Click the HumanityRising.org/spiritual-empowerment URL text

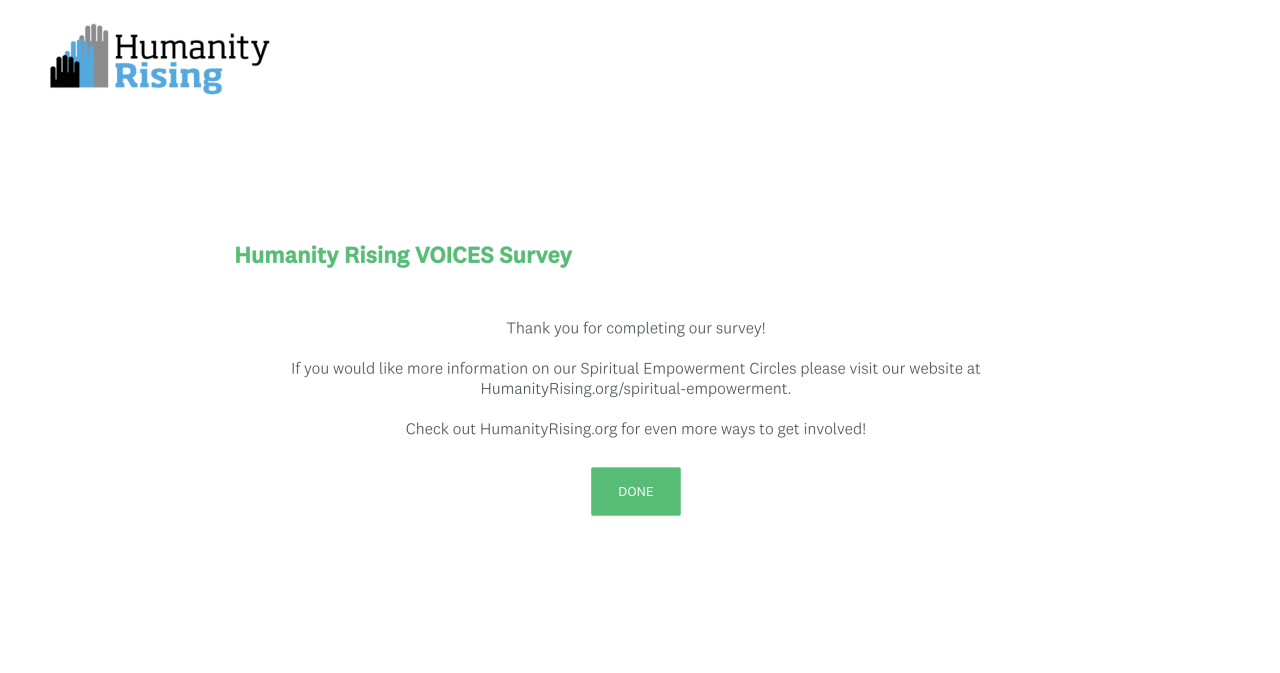pyautogui.click(x=635, y=388)
